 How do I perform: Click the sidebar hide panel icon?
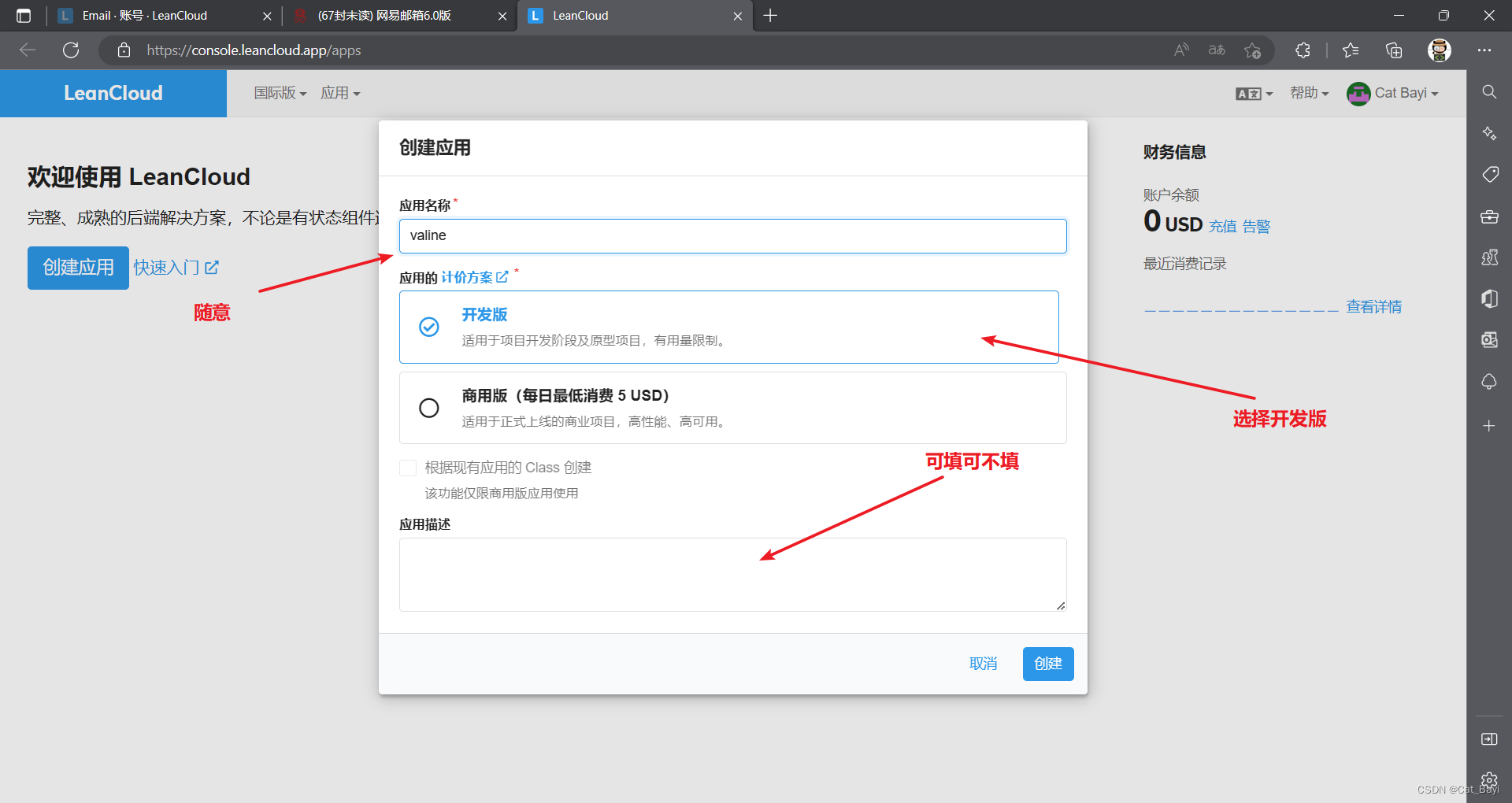[1489, 739]
